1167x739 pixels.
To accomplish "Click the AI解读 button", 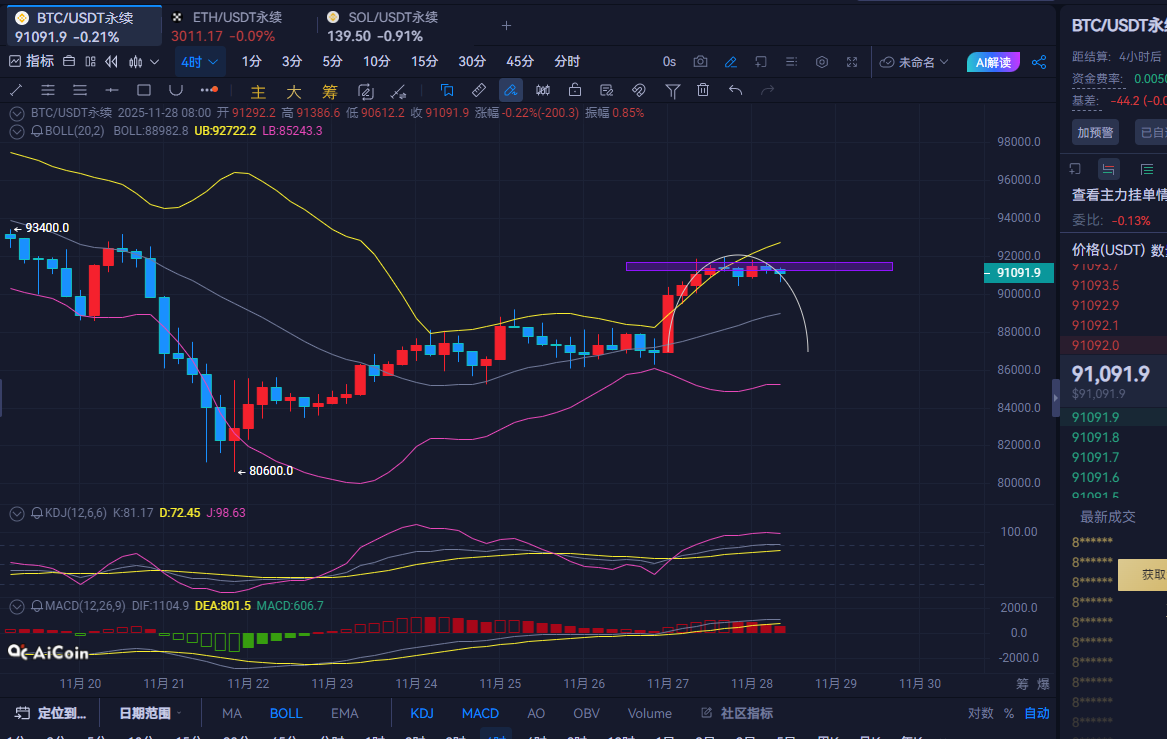I will (992, 62).
